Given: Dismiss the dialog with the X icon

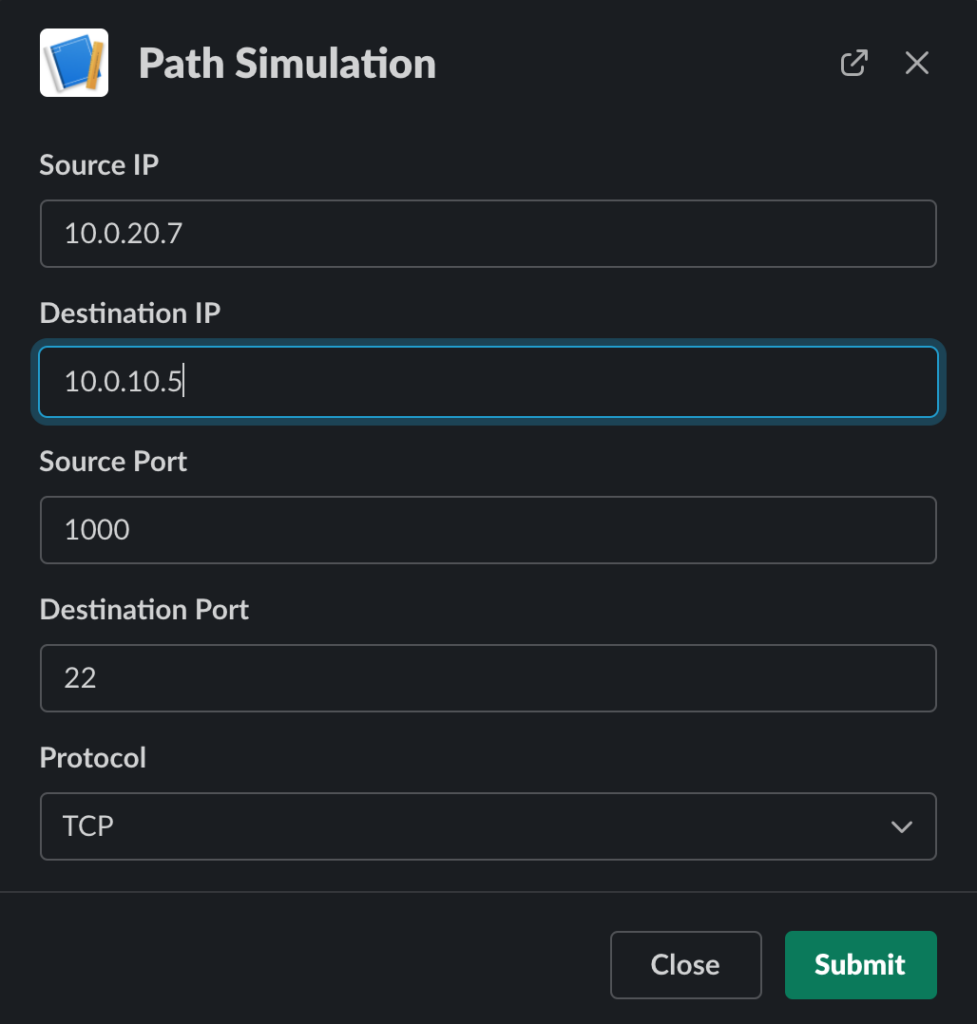Looking at the screenshot, I should click(917, 63).
